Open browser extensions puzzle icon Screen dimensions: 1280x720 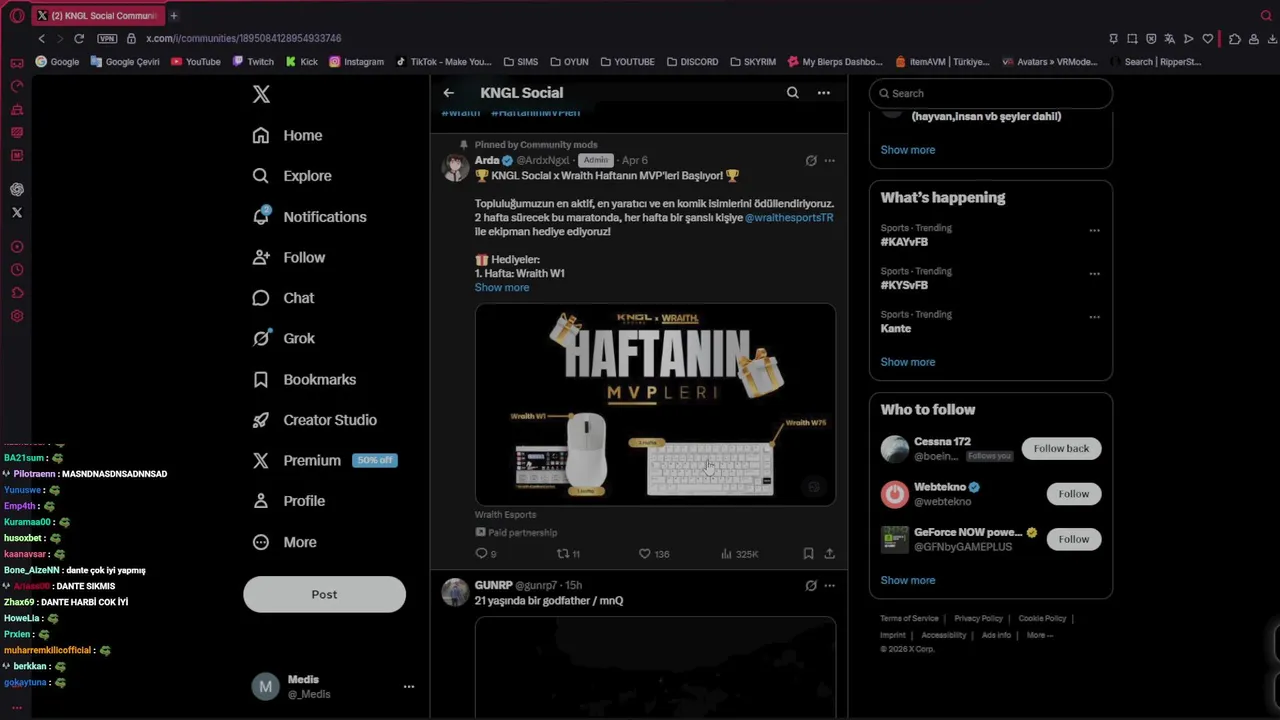tap(1235, 39)
